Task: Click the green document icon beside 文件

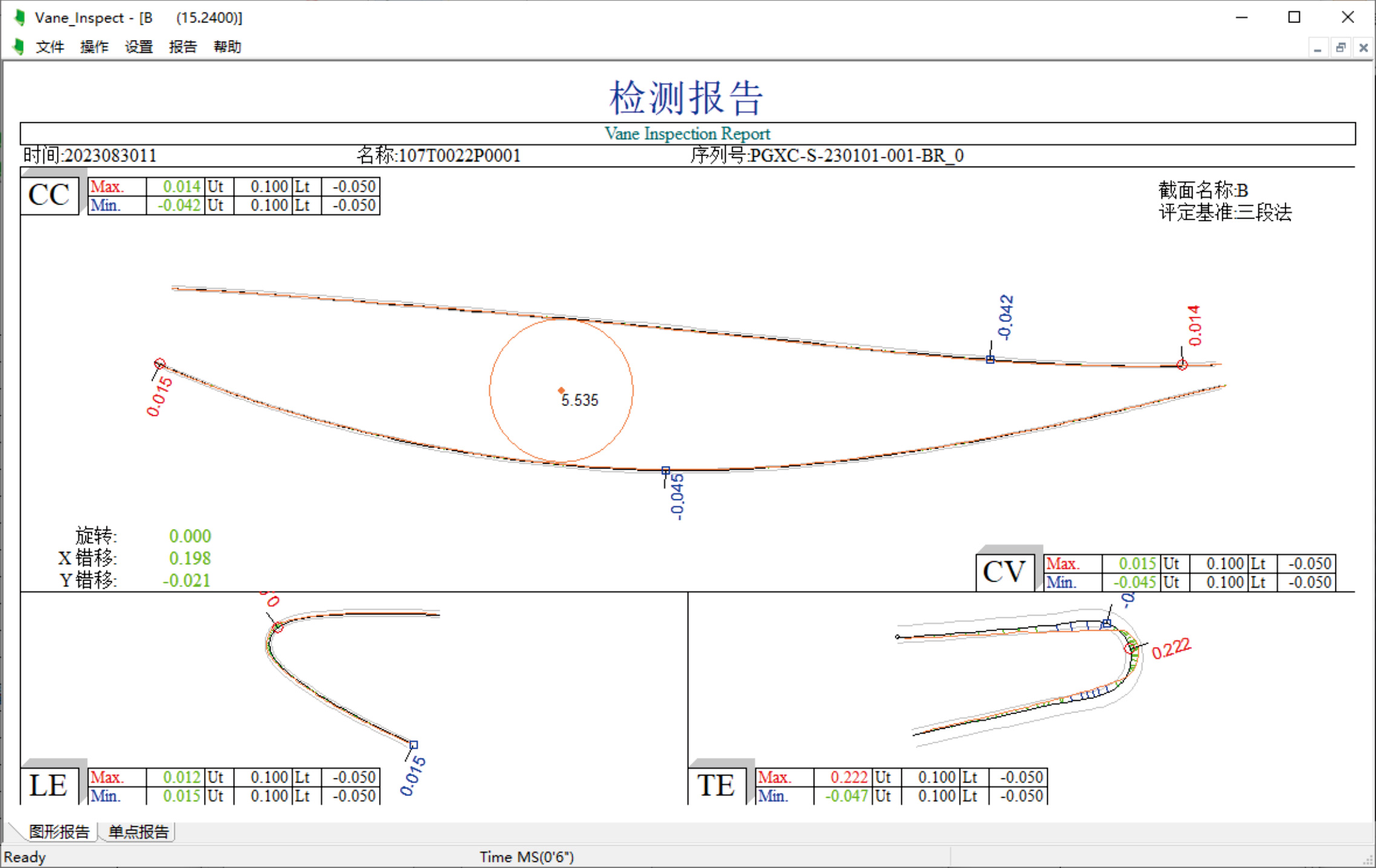Action: click(18, 47)
